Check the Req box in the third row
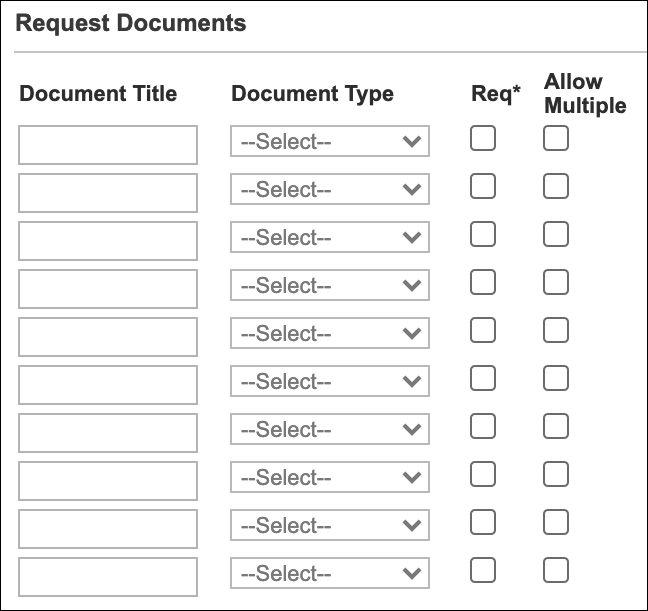Image resolution: width=648 pixels, height=611 pixels. 483,234
